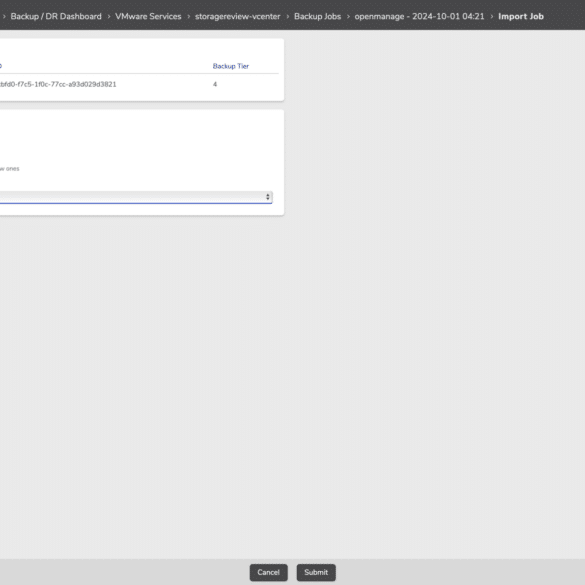Go to VMware Services breadcrumb
This screenshot has width=585, height=585.
point(148,16)
